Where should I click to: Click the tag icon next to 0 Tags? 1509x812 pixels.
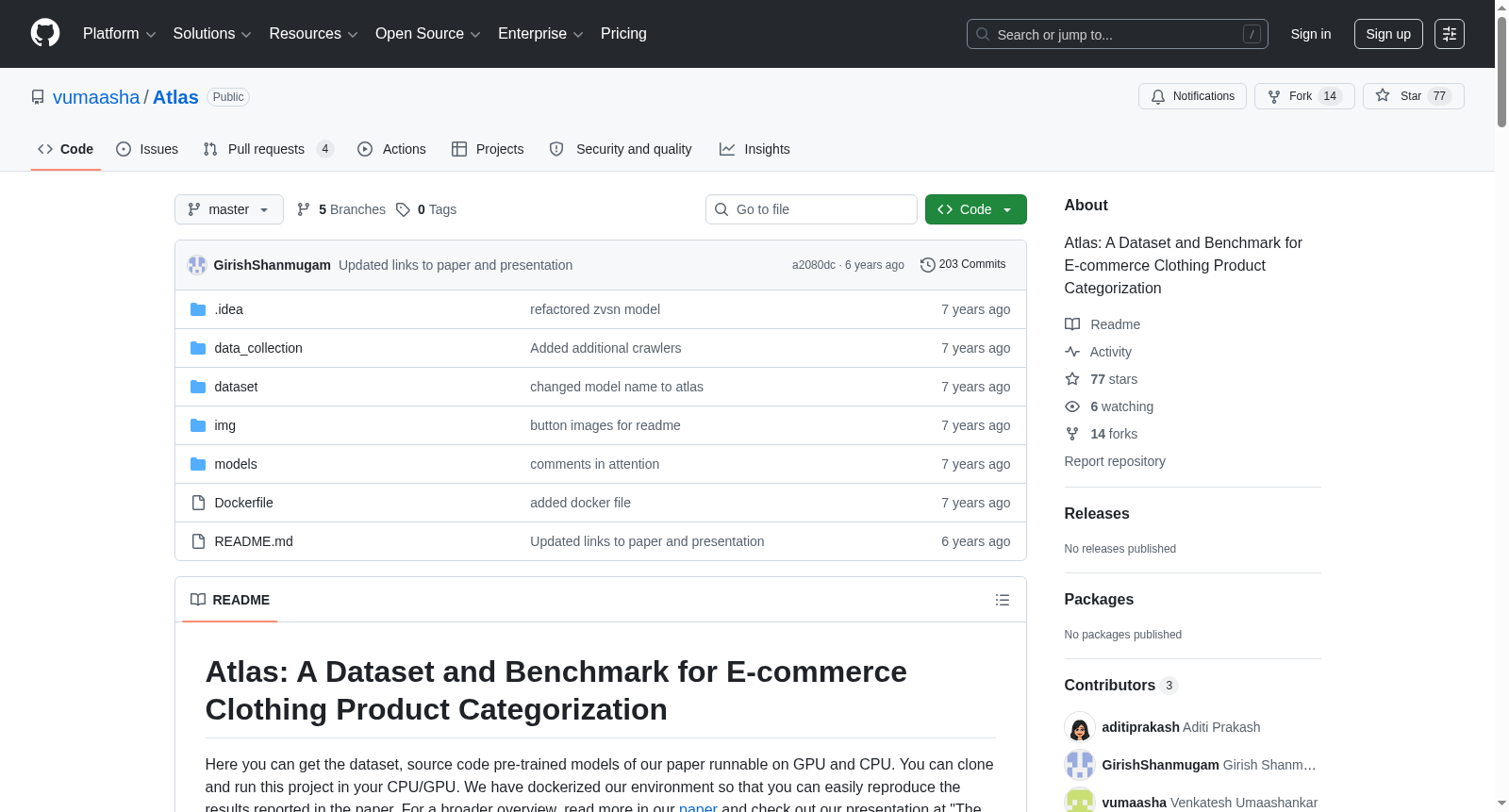click(x=403, y=209)
